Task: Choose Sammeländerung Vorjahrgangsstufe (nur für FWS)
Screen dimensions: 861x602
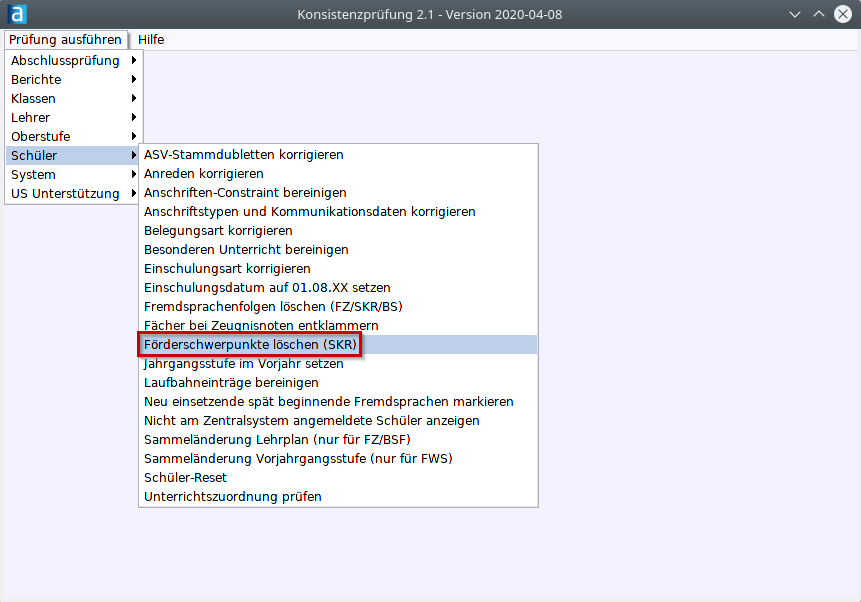Action: (x=338, y=459)
